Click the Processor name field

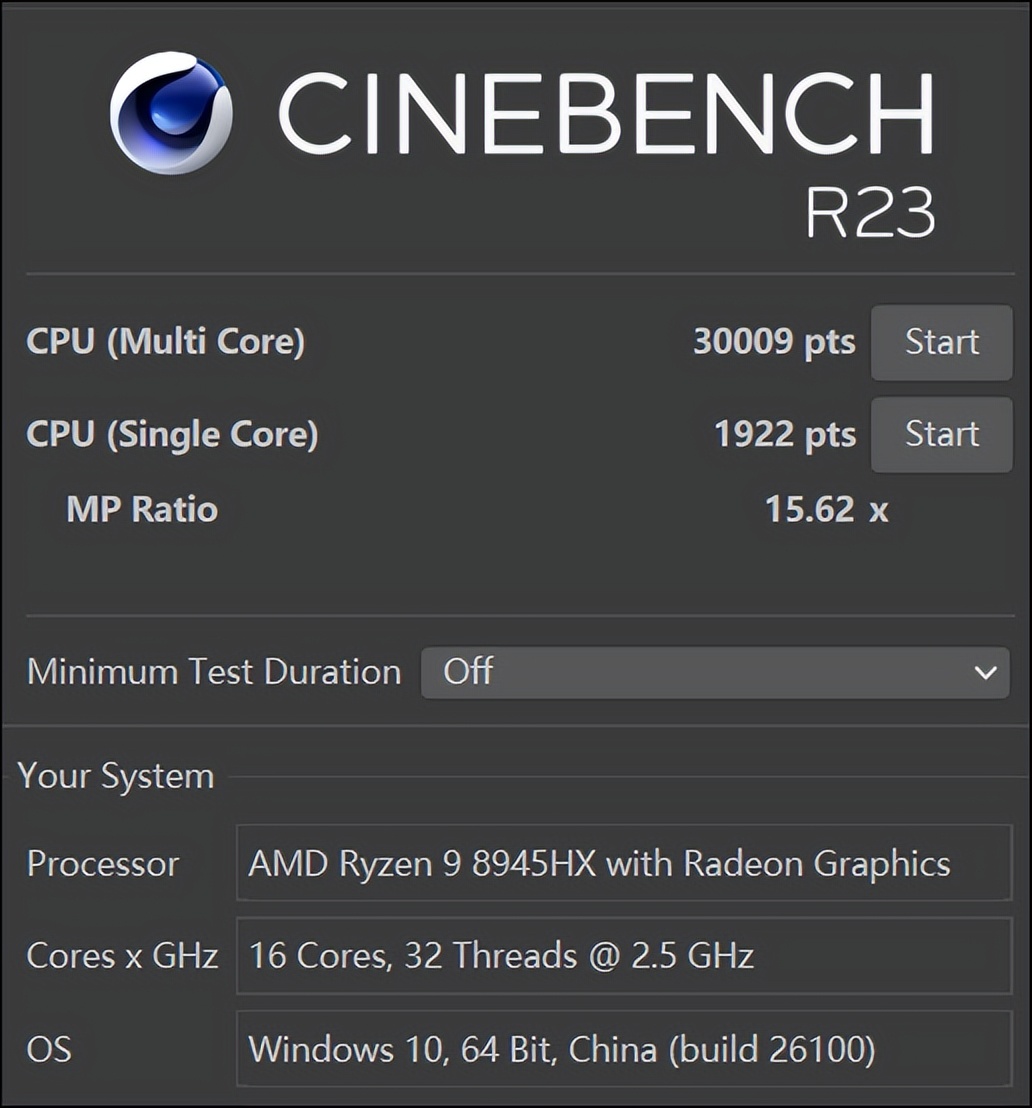pyautogui.click(x=624, y=863)
